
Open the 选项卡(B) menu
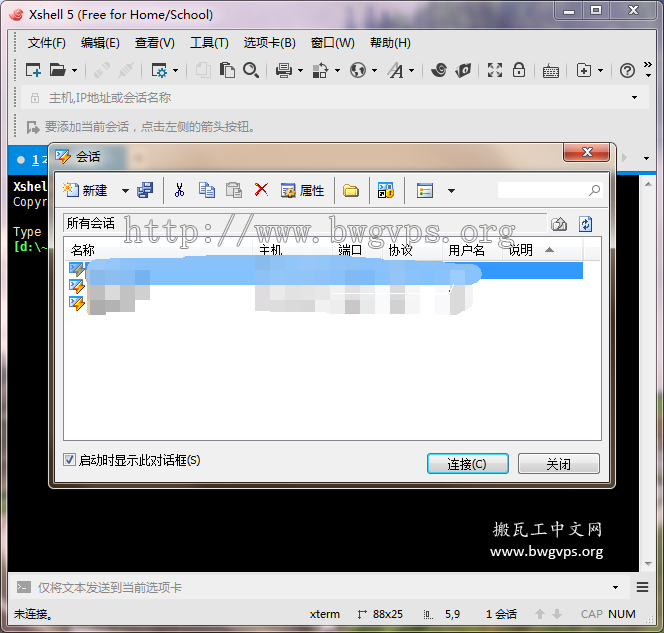269,43
